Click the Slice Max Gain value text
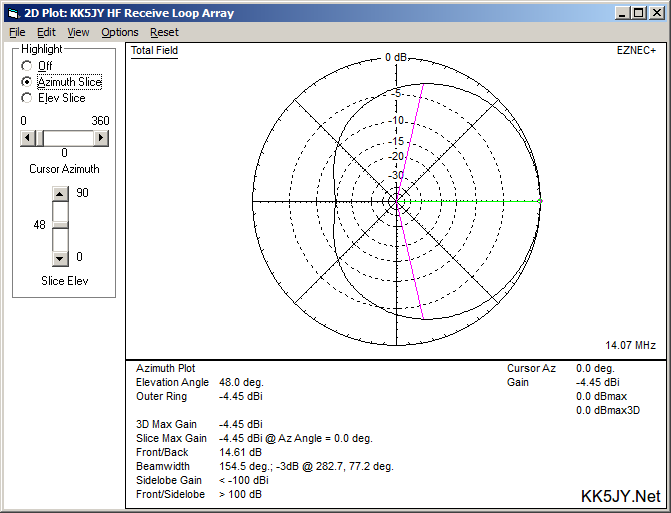The height and width of the screenshot is (513, 671). coord(296,438)
